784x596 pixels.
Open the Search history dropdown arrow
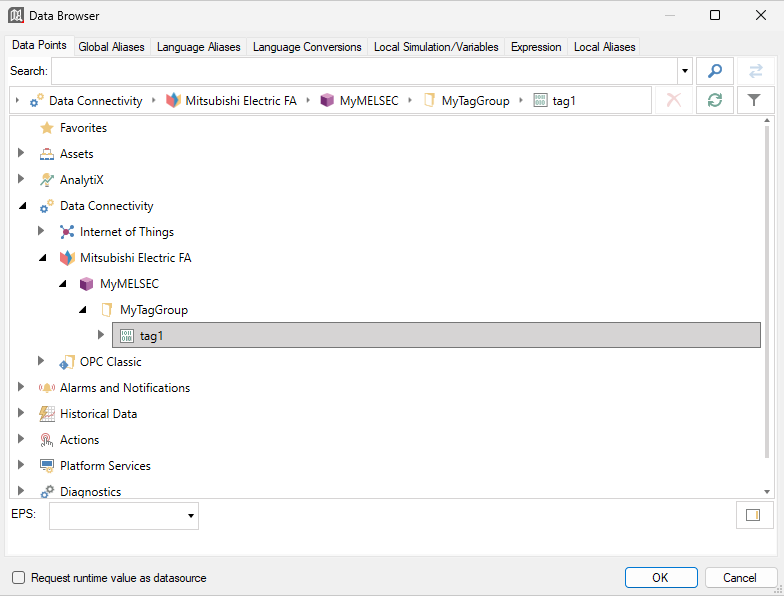684,71
